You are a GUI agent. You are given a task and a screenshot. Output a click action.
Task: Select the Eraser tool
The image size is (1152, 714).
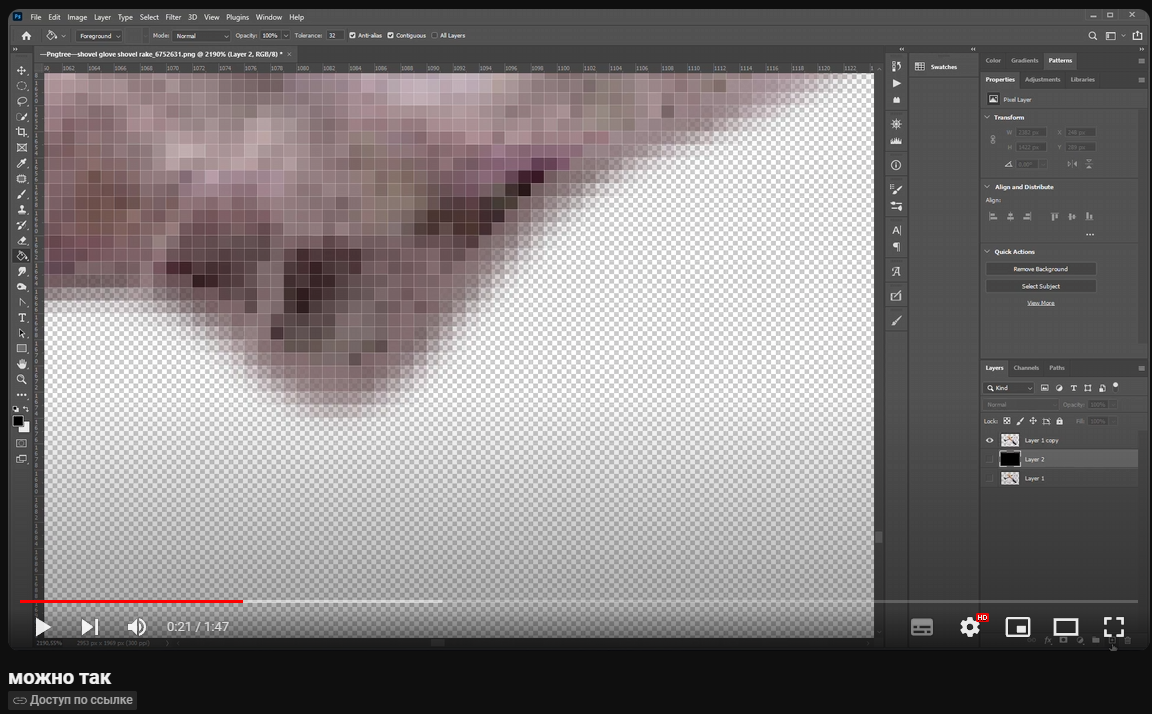tap(22, 240)
